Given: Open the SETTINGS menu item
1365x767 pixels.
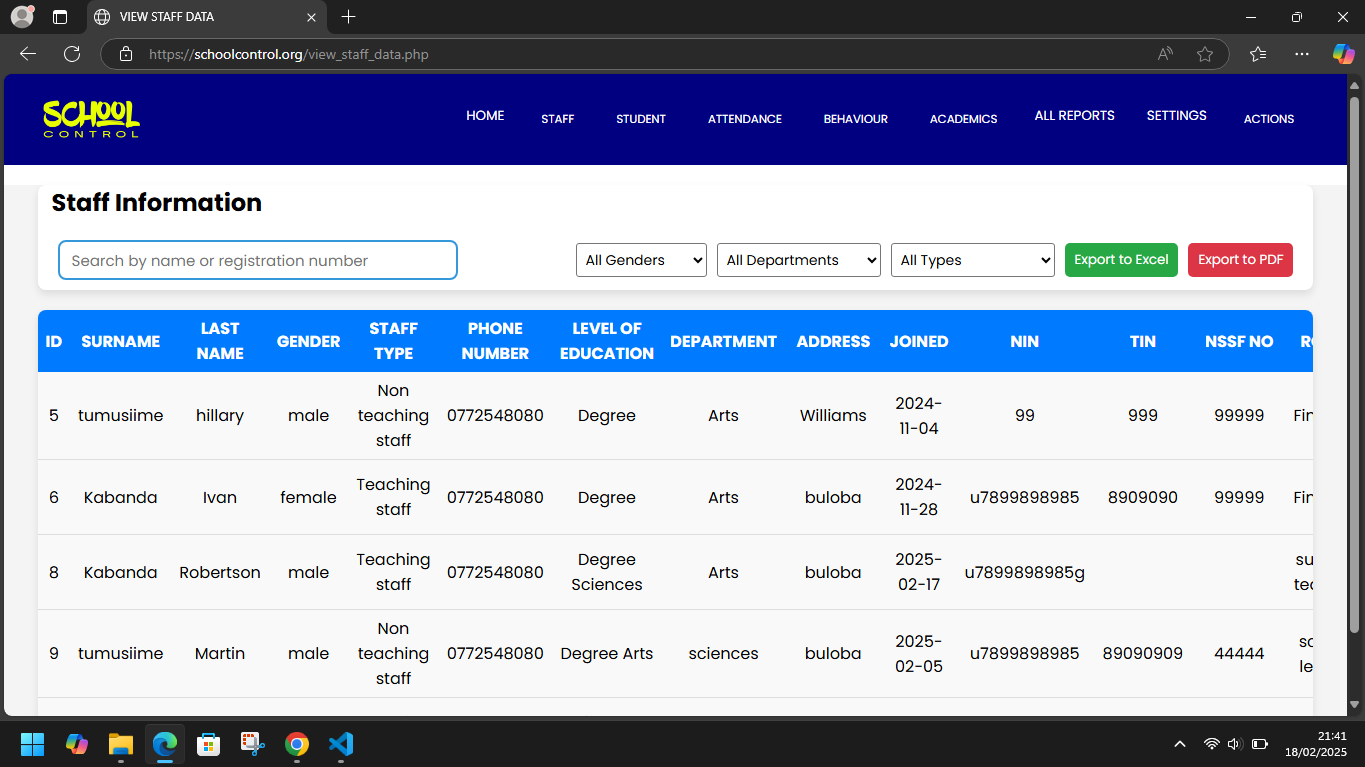Looking at the screenshot, I should (x=1177, y=116).
